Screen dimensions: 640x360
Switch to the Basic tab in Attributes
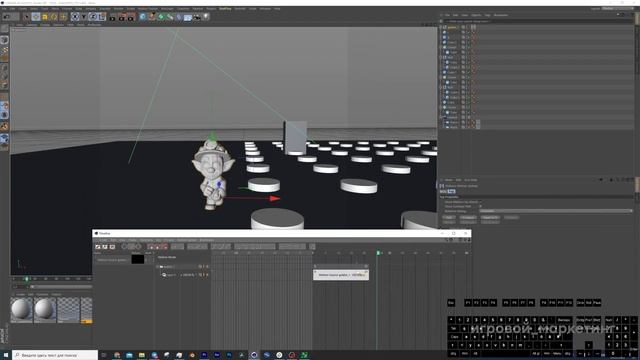(x=443, y=191)
